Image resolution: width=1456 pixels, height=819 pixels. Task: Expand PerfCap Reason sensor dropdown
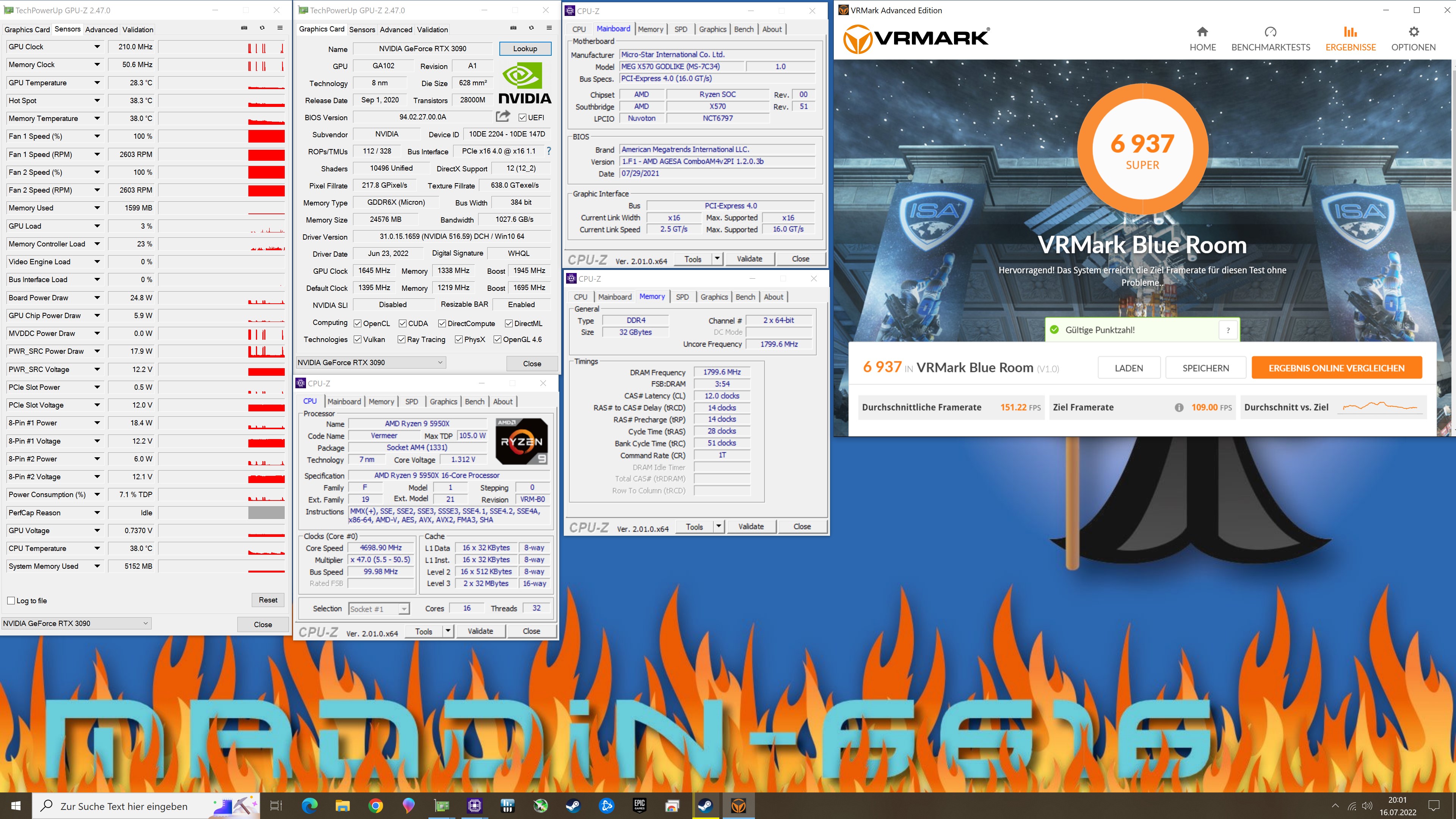tap(97, 513)
